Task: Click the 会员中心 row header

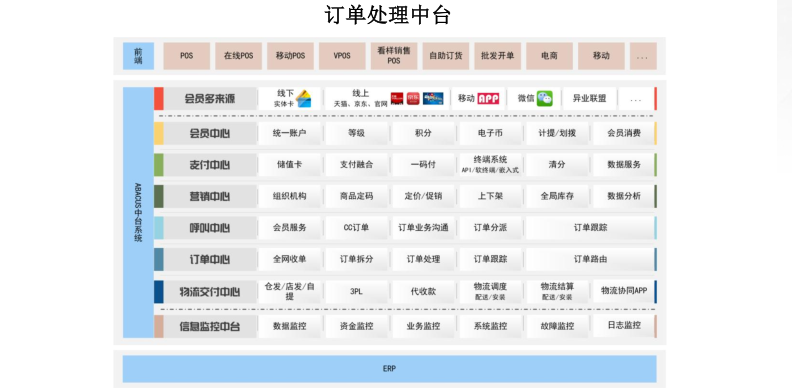Action: (210, 133)
